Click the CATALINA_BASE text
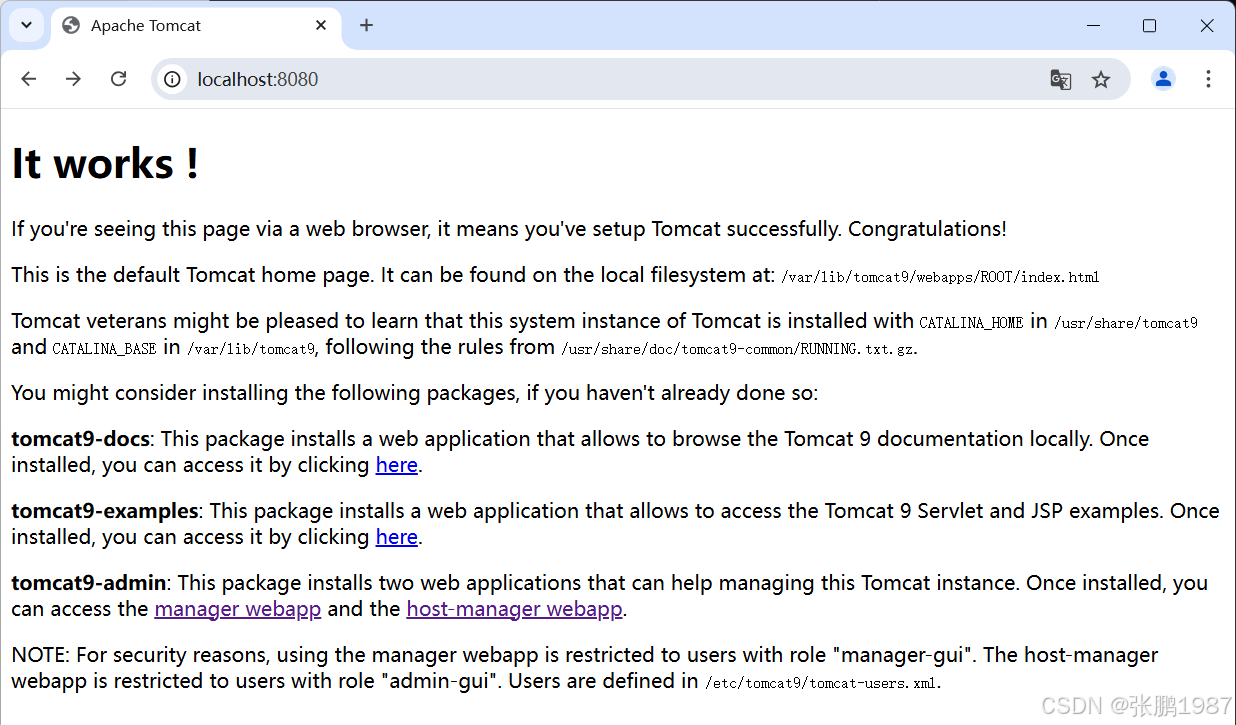 click(x=104, y=349)
